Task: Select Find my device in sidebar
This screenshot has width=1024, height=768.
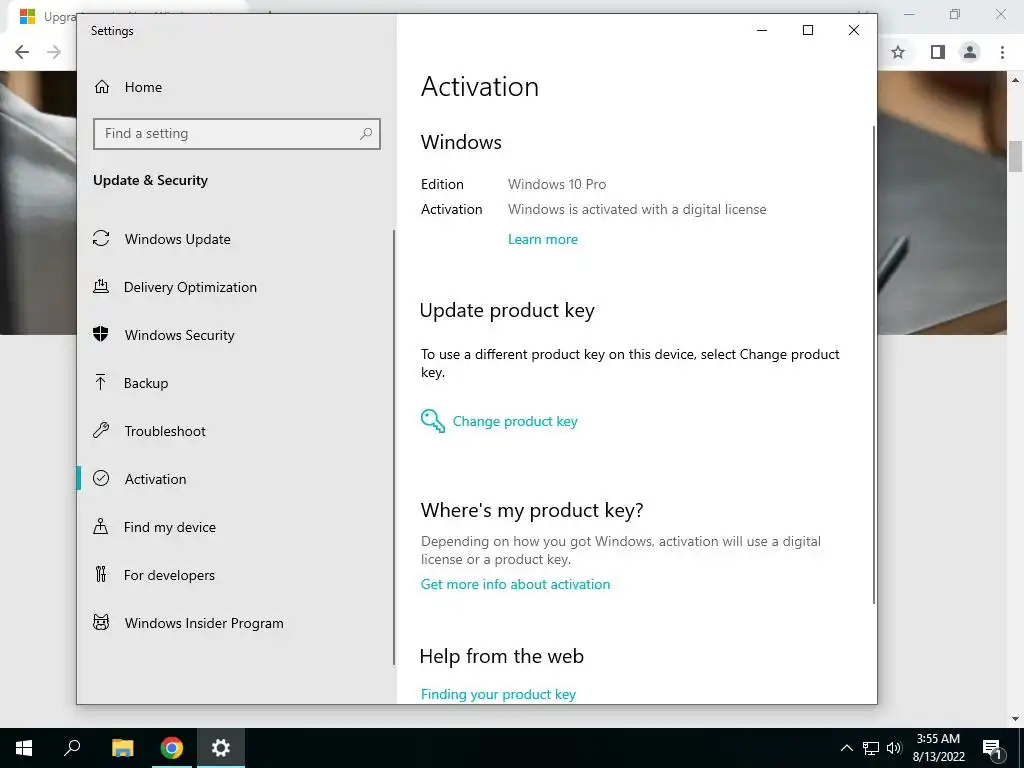Action: coord(235,527)
